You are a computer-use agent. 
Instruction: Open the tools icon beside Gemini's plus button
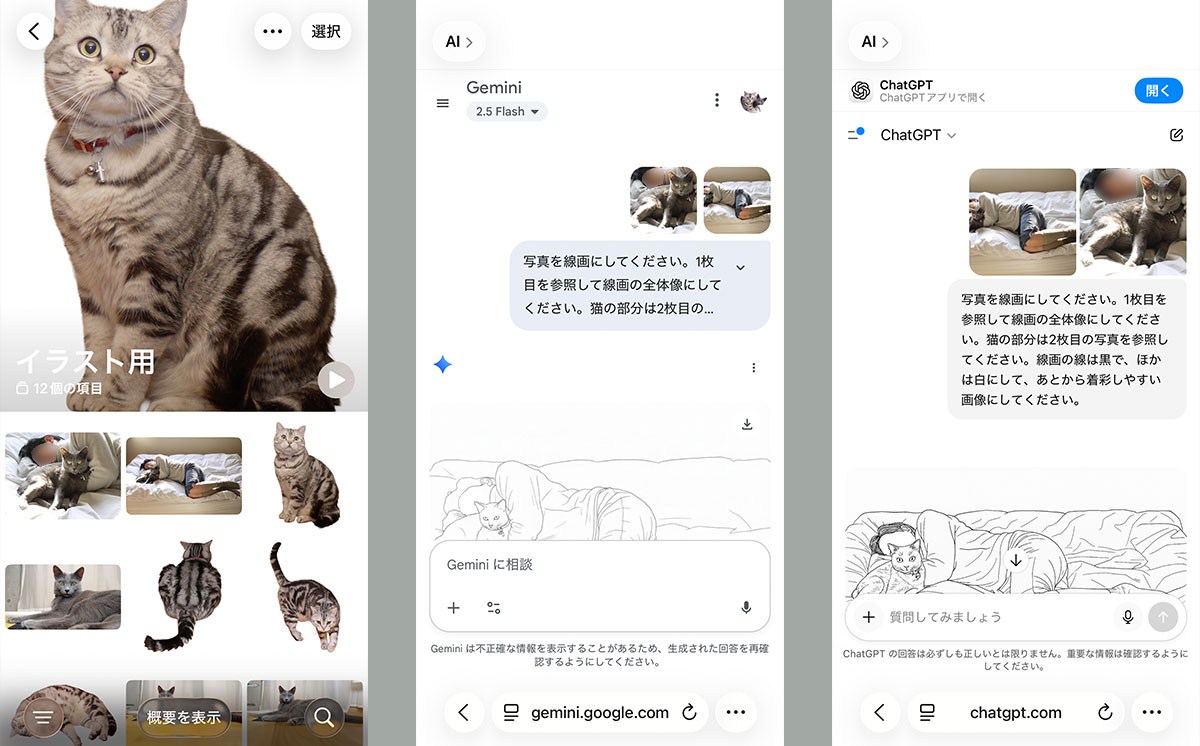496,607
